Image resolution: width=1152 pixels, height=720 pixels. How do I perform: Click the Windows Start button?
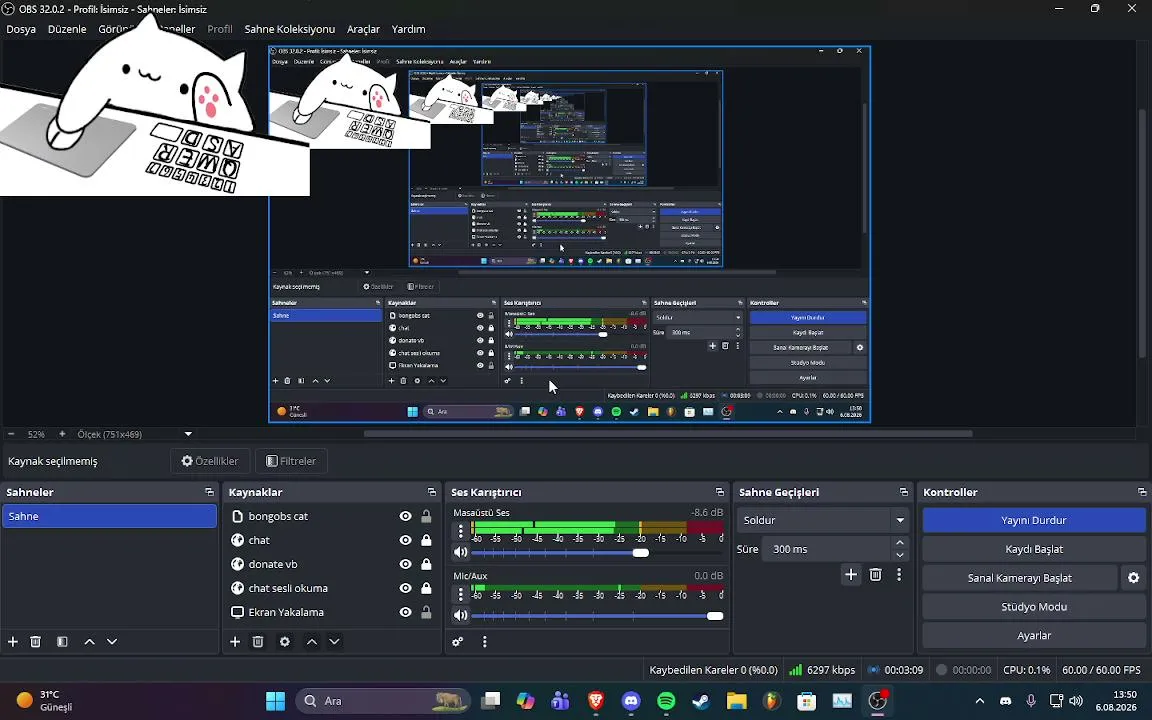[276, 700]
